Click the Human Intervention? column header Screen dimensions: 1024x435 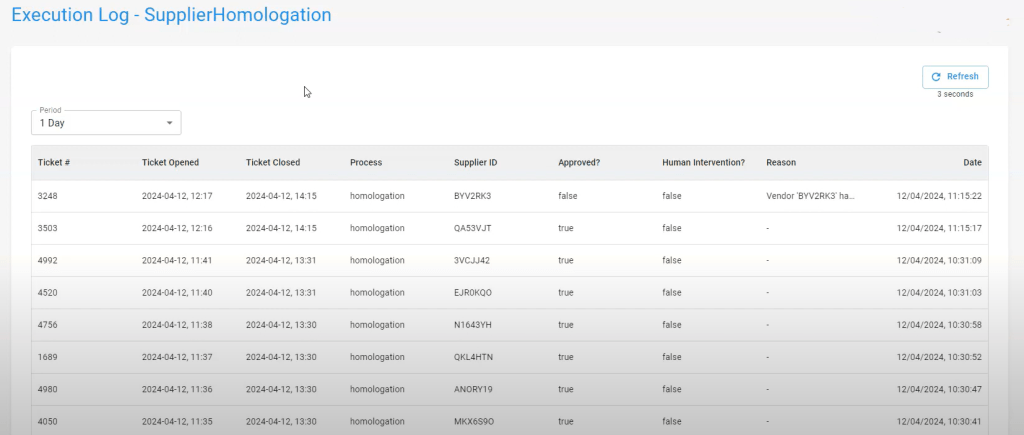point(703,162)
